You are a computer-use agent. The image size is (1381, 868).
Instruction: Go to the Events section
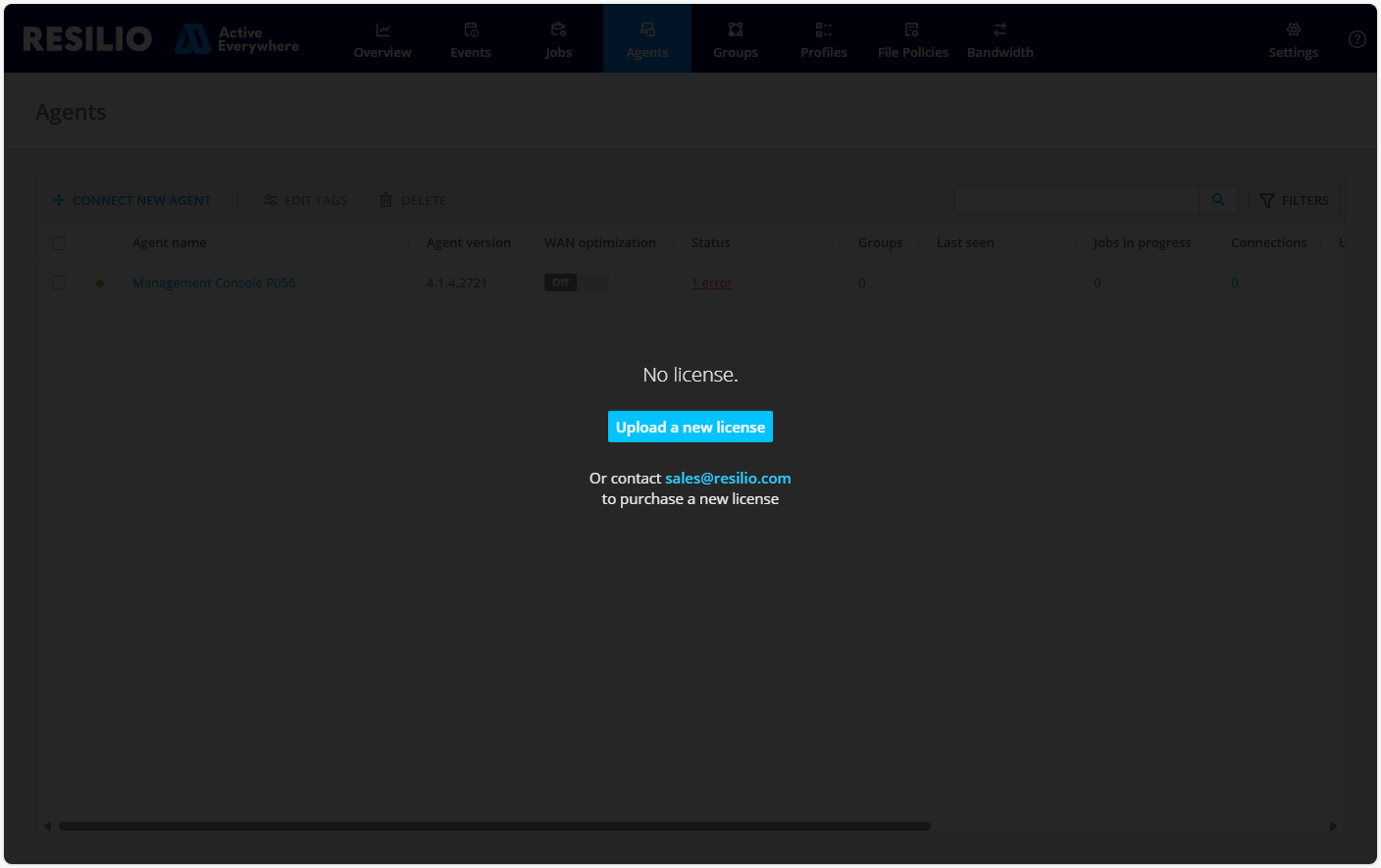[471, 40]
